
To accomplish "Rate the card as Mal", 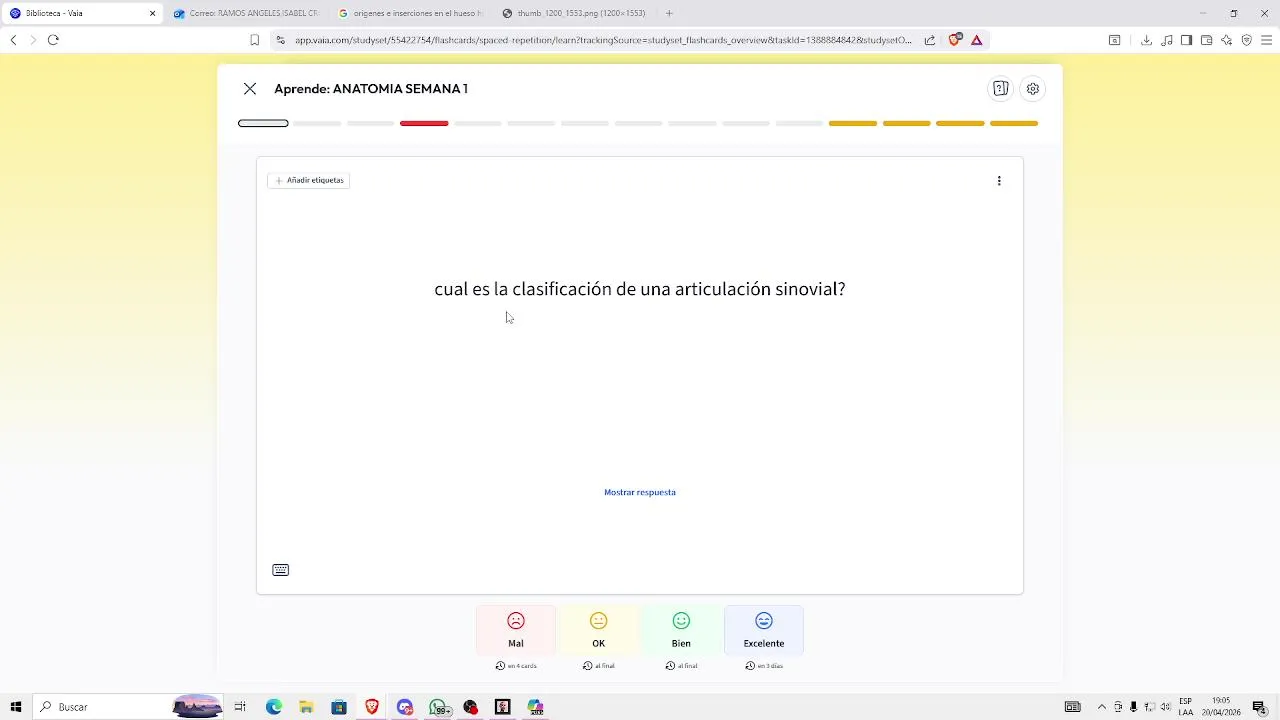I will pyautogui.click(x=516, y=630).
